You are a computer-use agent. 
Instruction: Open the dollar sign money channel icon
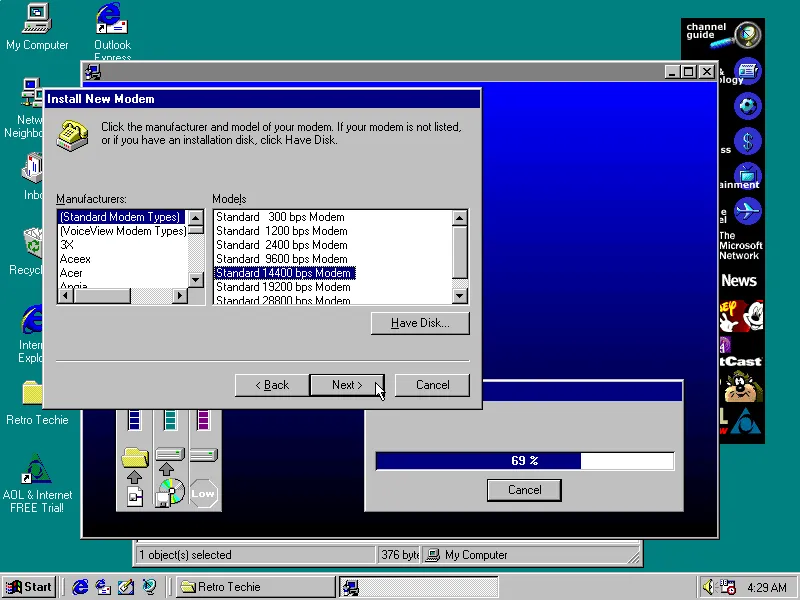coord(748,141)
